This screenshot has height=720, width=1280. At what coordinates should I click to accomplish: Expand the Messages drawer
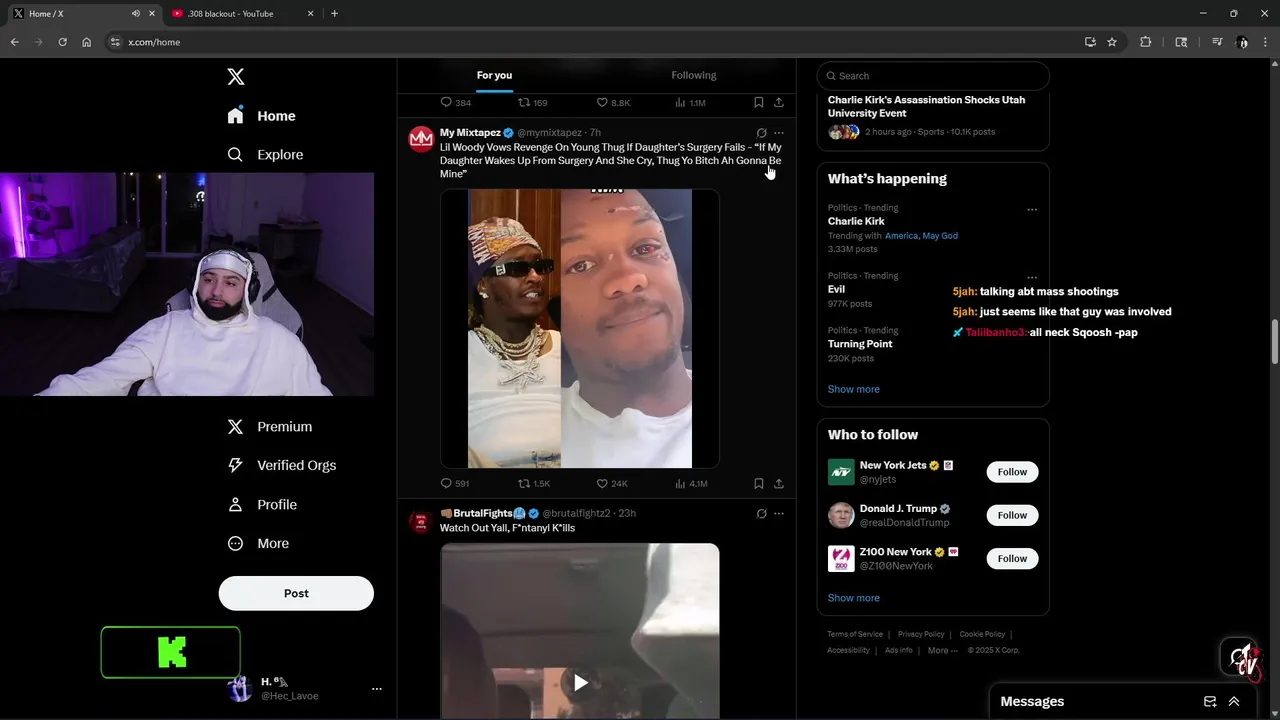pyautogui.click(x=1234, y=702)
